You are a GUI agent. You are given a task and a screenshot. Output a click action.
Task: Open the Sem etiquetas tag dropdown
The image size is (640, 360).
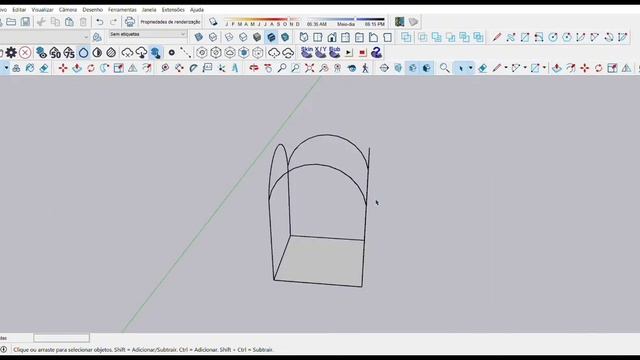tap(147, 34)
